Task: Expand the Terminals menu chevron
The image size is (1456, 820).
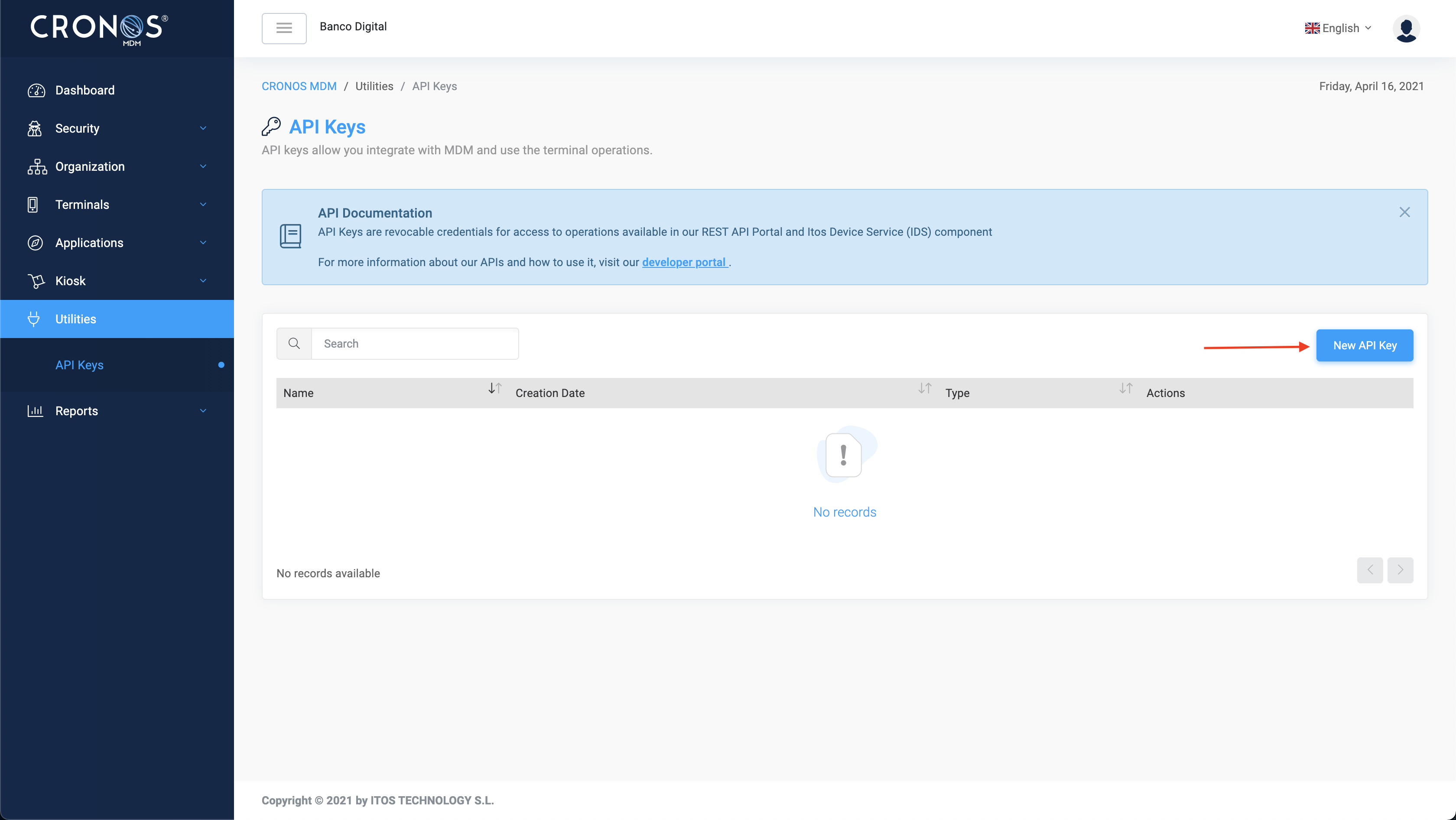Action: [x=203, y=205]
